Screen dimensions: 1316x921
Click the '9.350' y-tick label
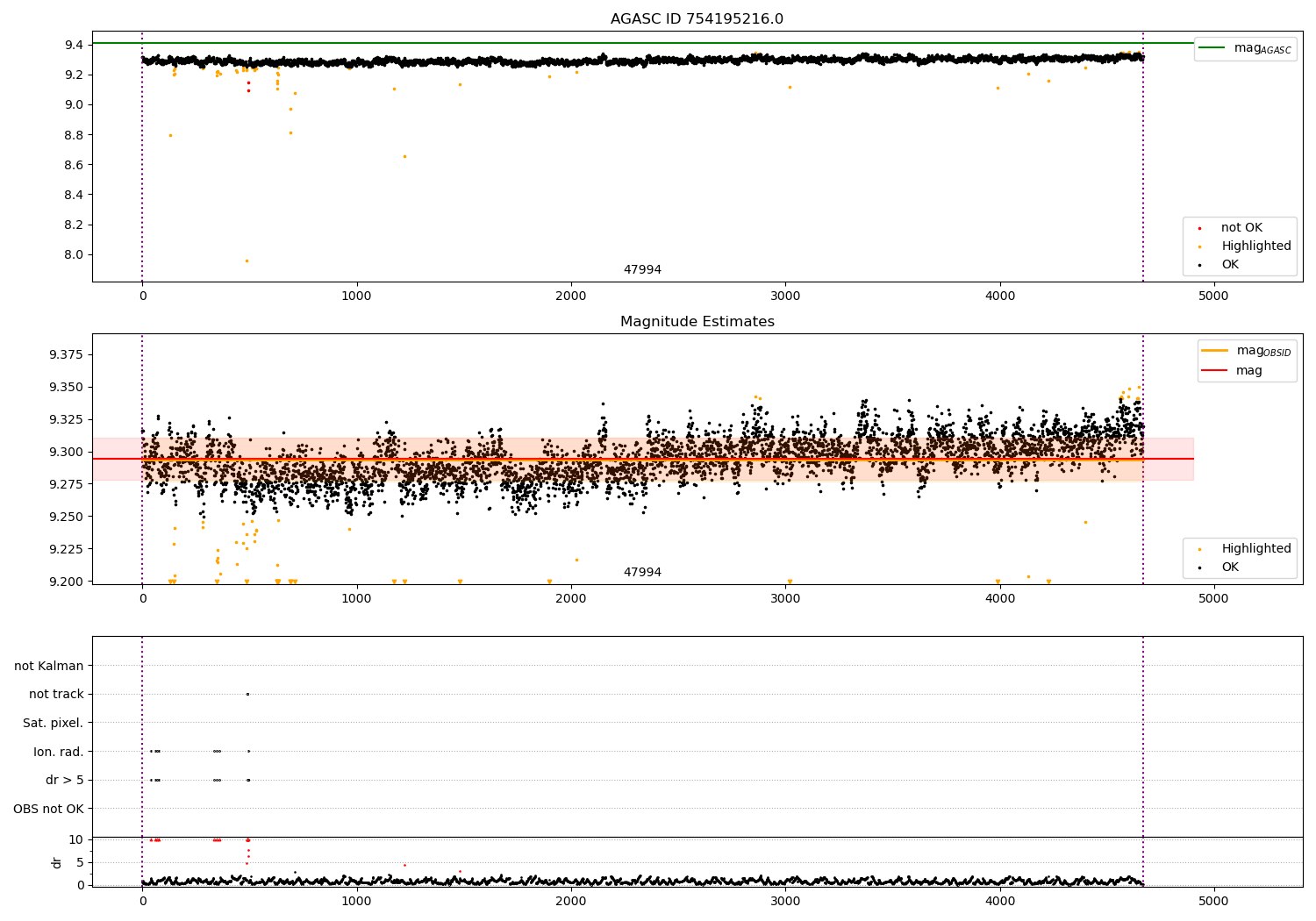[x=66, y=388]
